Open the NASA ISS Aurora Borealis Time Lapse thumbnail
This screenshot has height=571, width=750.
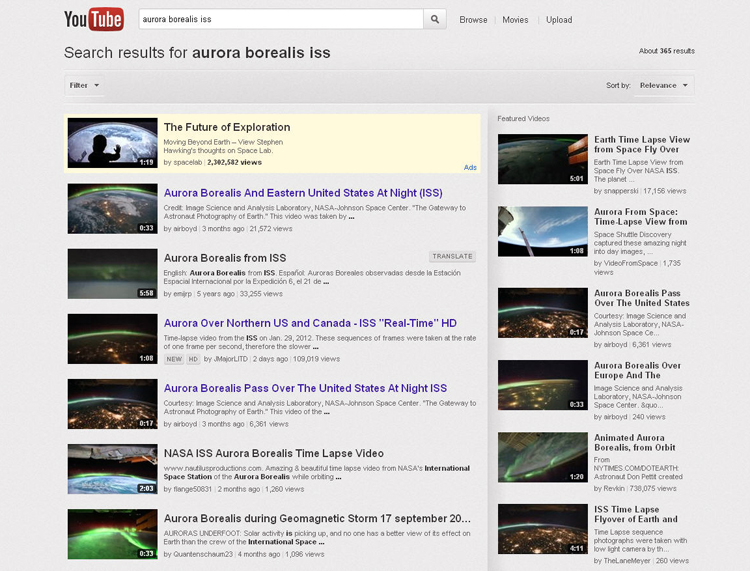click(112, 469)
